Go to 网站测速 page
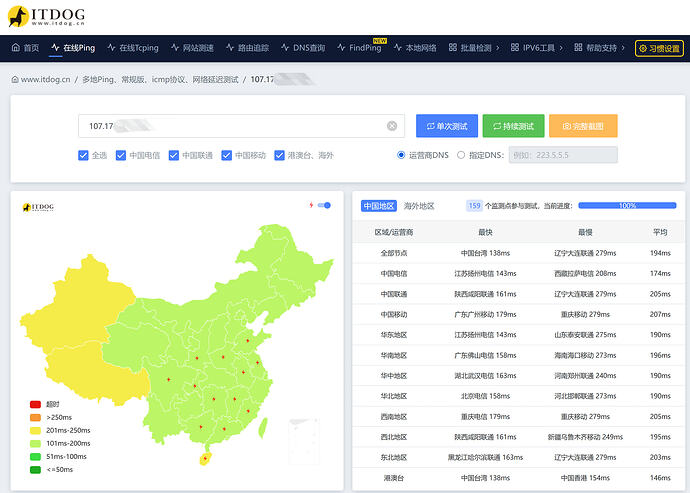Image resolution: width=690 pixels, height=493 pixels. tap(192, 48)
